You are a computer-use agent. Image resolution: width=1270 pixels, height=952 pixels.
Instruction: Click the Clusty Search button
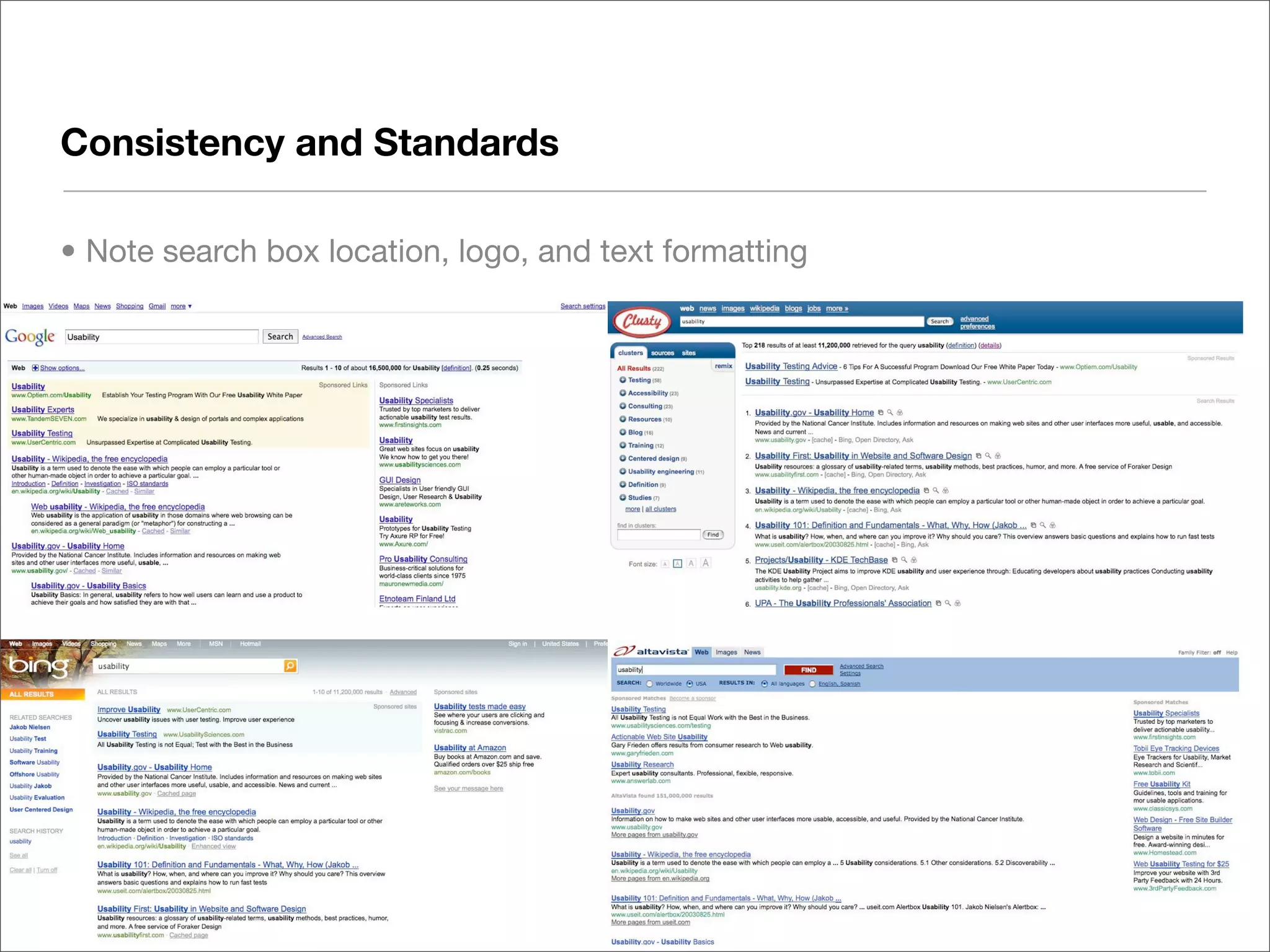[939, 322]
